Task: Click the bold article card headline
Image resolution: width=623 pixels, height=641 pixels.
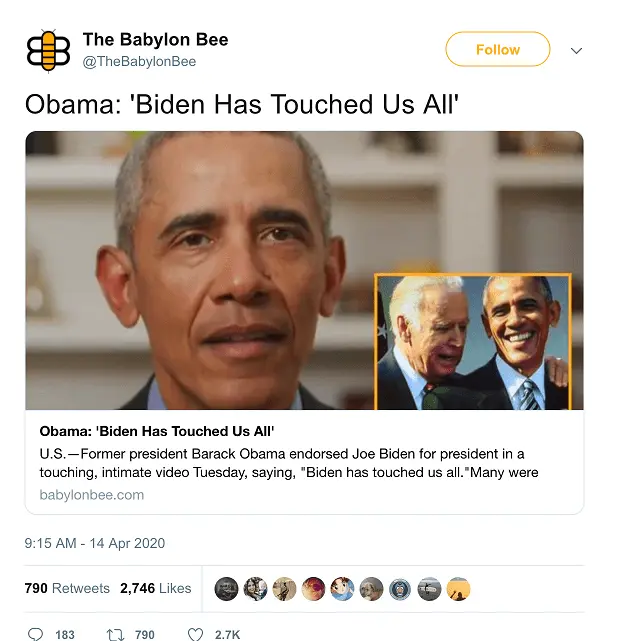Action: click(x=157, y=431)
